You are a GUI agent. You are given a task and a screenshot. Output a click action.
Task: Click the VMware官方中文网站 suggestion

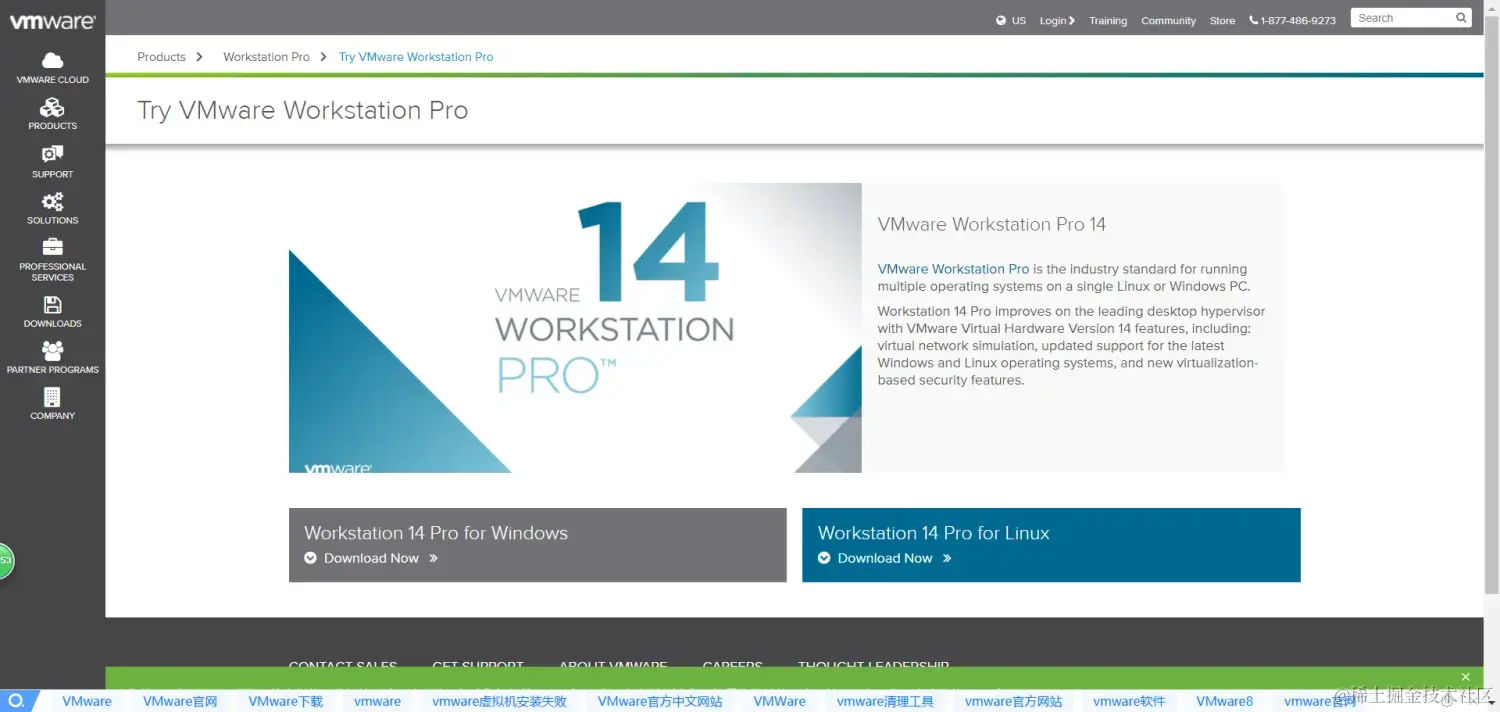[660, 701]
